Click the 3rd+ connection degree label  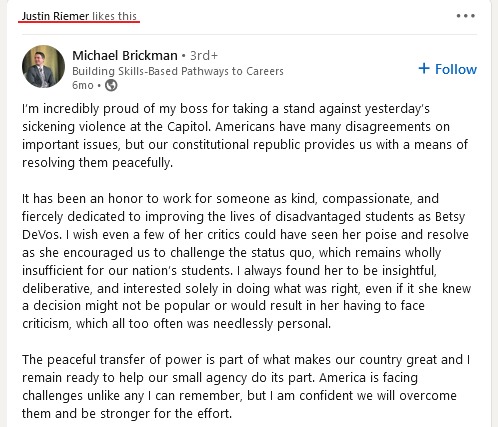(204, 55)
